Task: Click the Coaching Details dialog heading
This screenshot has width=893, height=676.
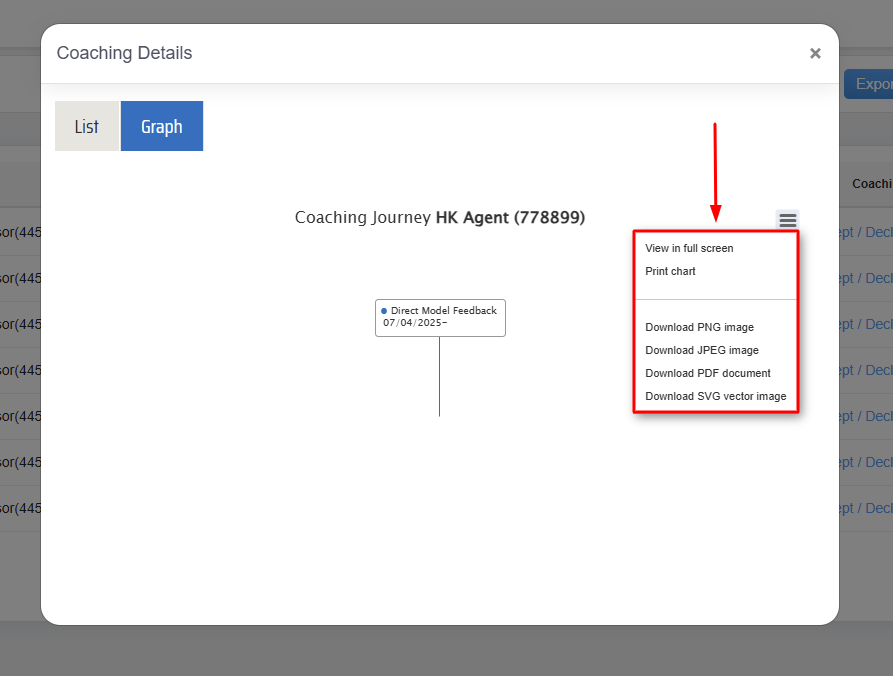Action: click(x=124, y=53)
